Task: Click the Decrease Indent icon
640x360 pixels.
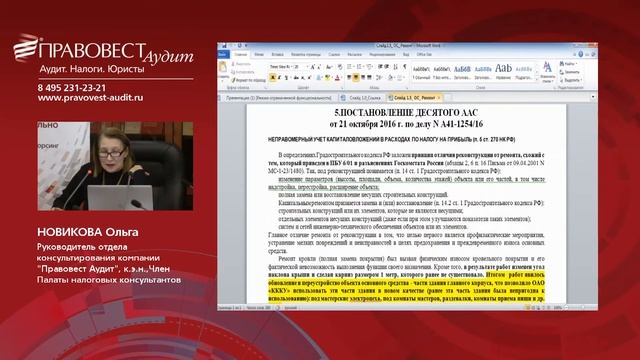Action: tap(380, 67)
